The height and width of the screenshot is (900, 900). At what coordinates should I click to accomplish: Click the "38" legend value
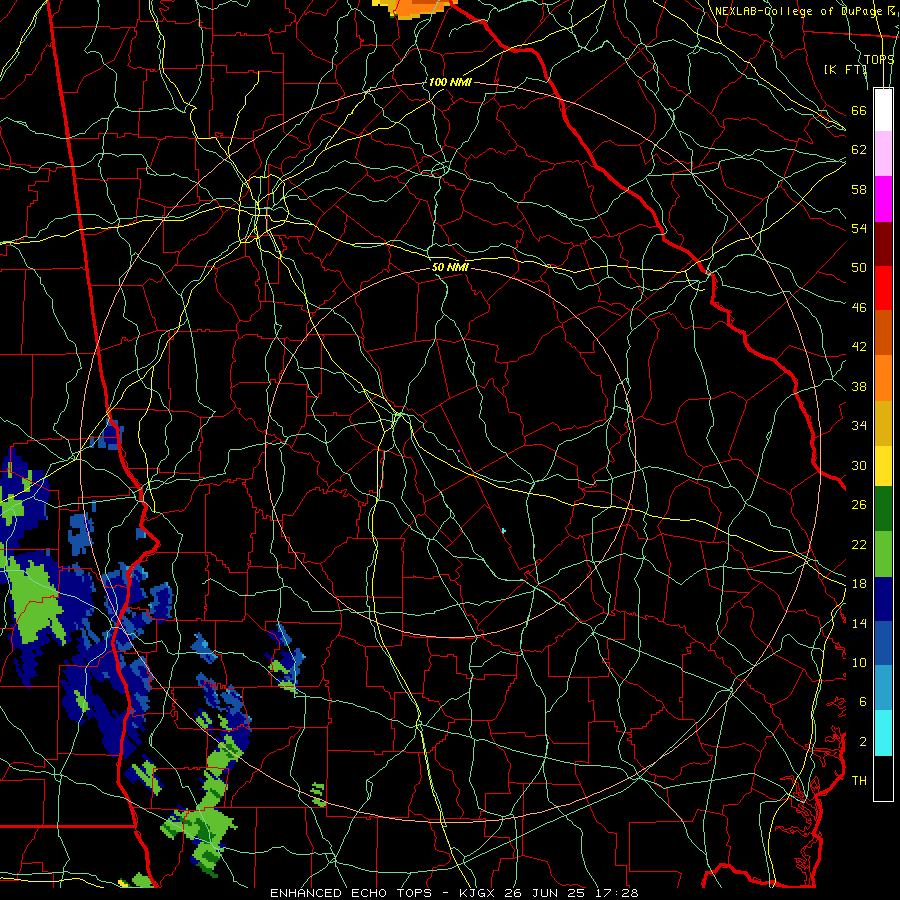pos(859,387)
